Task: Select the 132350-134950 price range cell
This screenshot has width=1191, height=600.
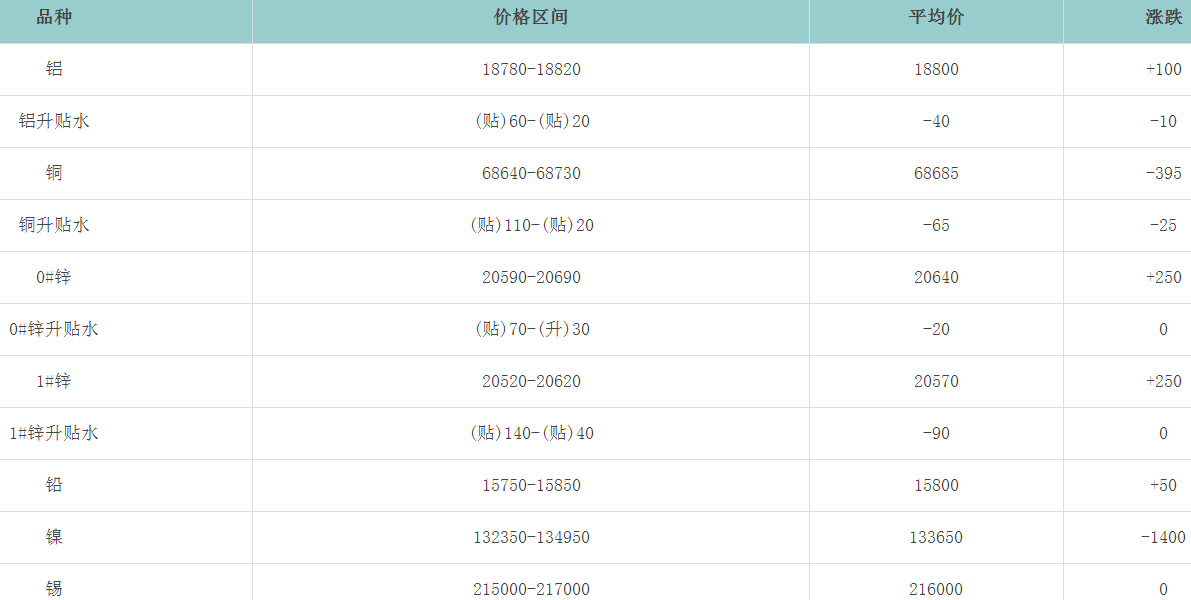Action: tap(531, 537)
